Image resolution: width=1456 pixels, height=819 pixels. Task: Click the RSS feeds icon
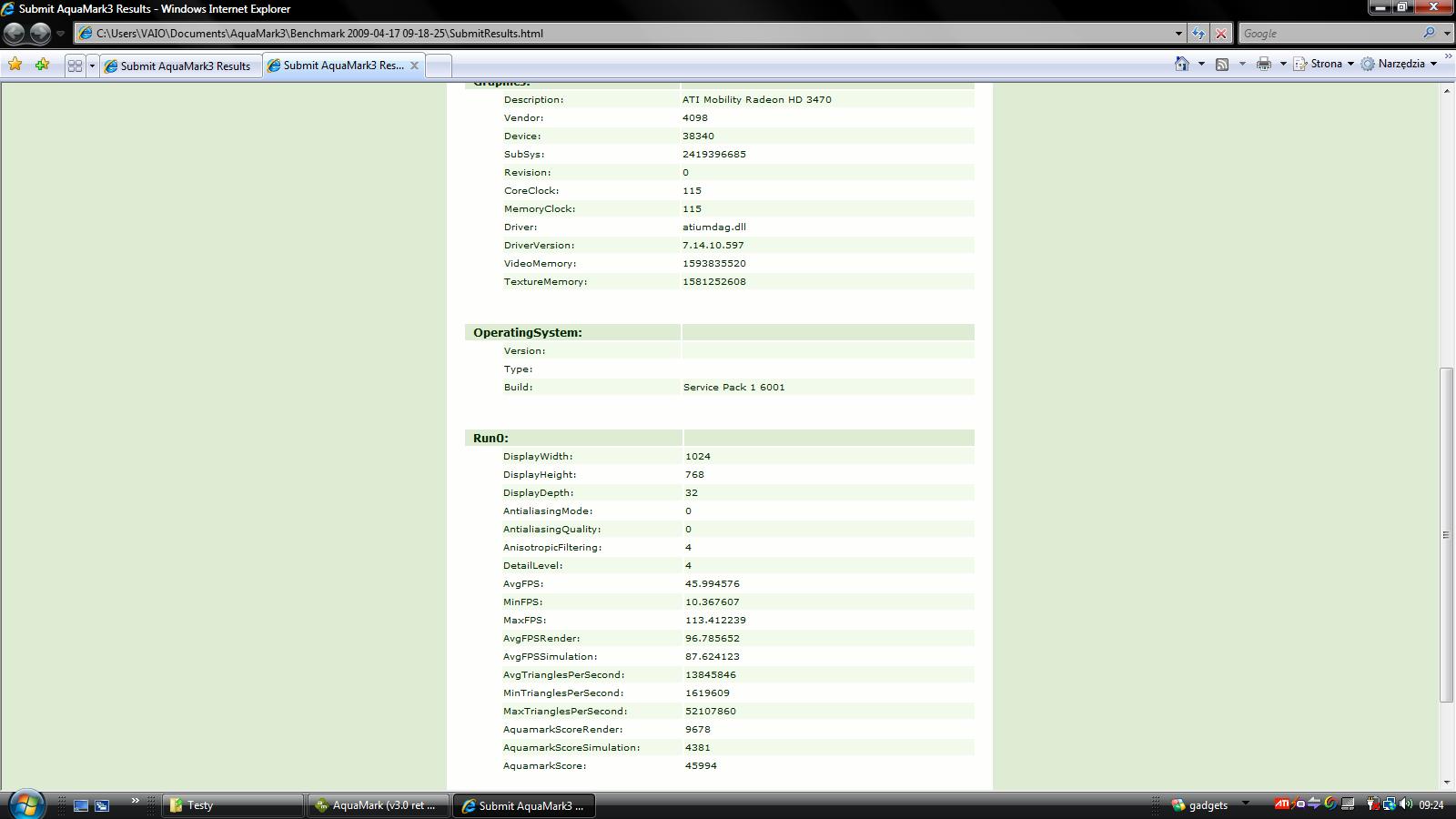[x=1222, y=64]
